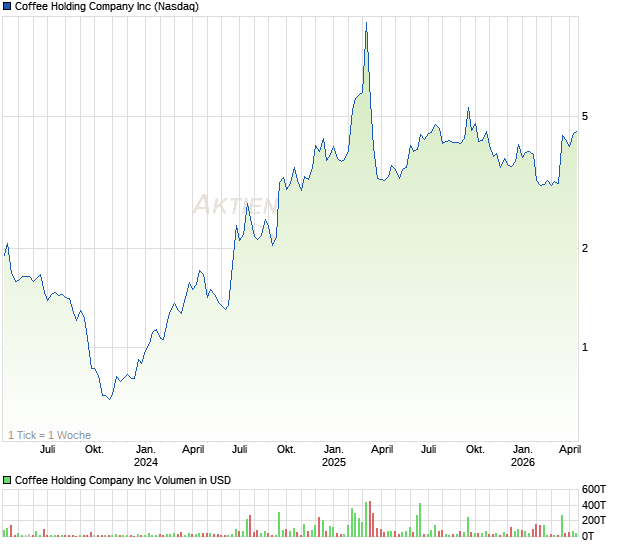Click the '2024' year label on the time axis
This screenshot has width=620, height=546.
[x=146, y=462]
